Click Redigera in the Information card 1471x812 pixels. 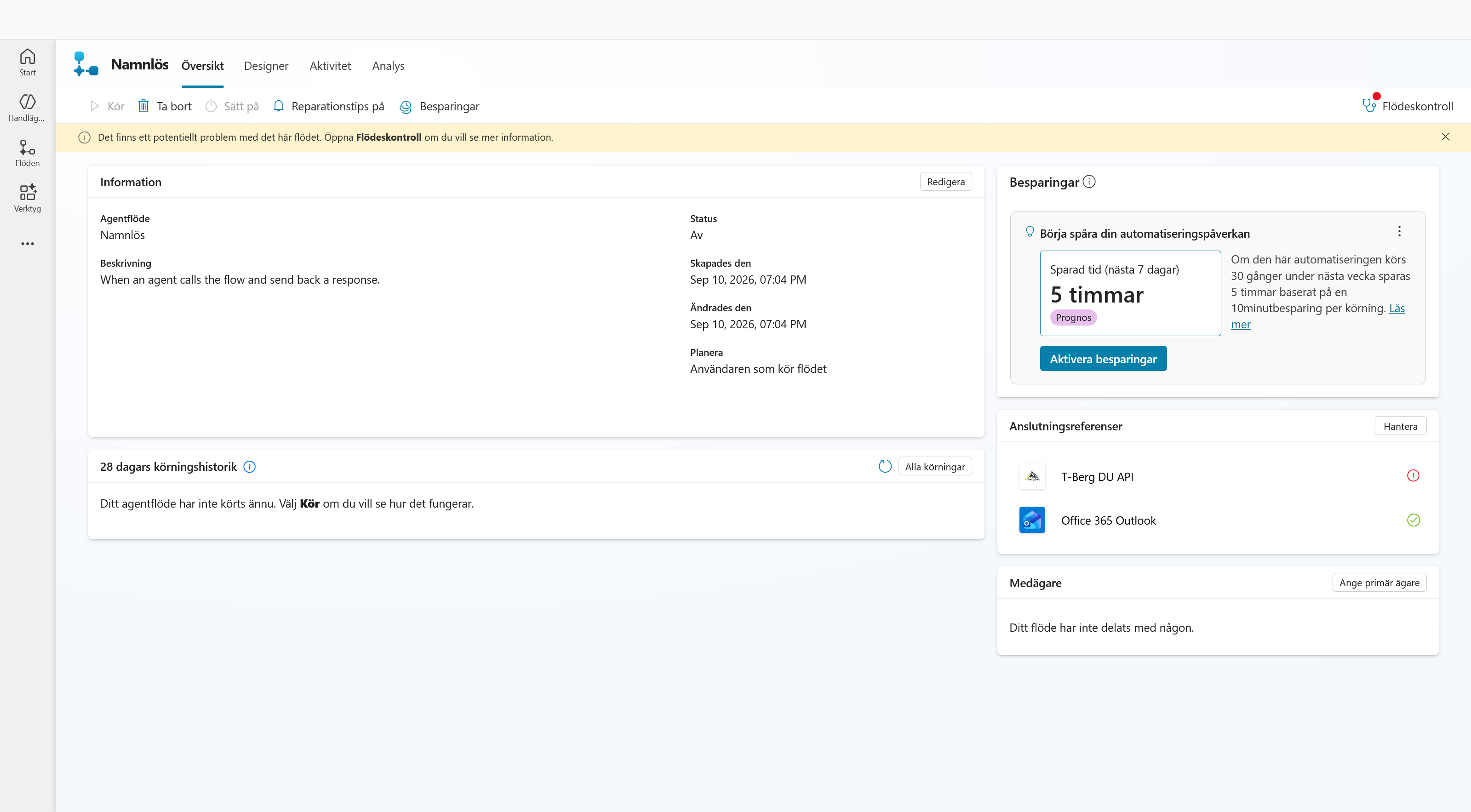pos(945,182)
